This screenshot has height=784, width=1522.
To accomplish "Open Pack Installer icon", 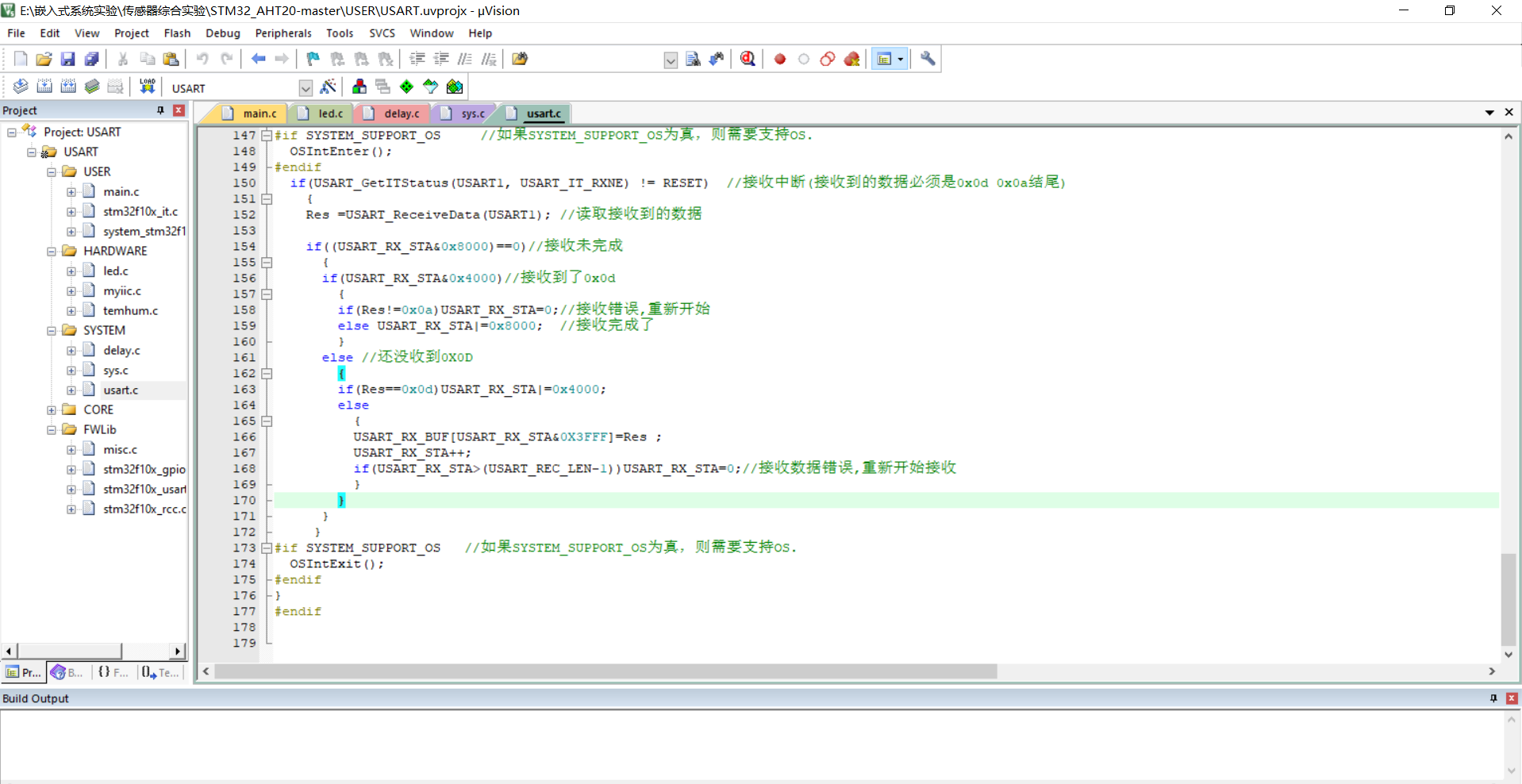I will (455, 86).
